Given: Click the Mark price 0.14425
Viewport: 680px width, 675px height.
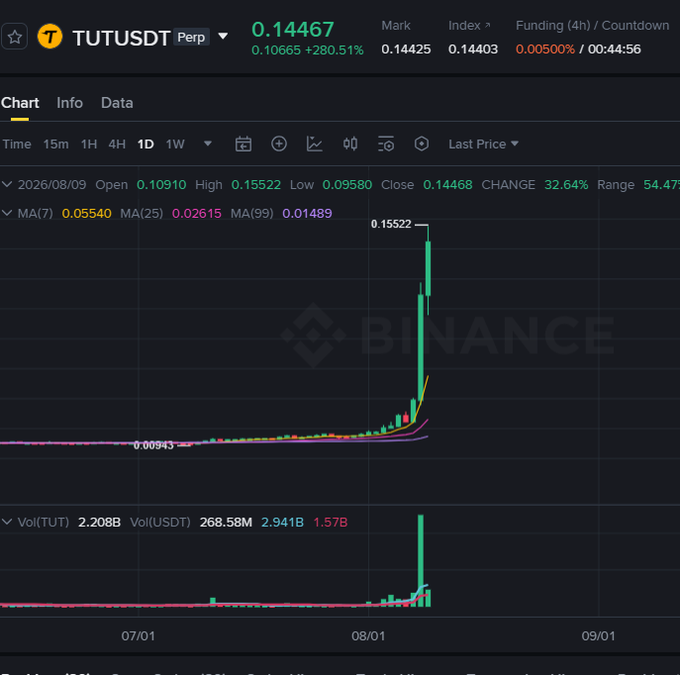Looking at the screenshot, I should pos(406,49).
